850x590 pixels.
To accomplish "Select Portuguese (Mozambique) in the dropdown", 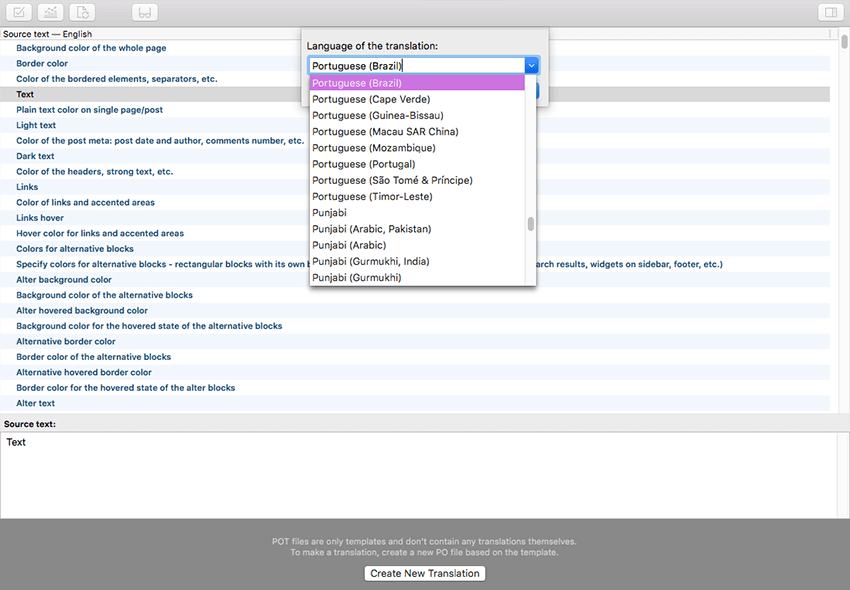I will coord(373,148).
